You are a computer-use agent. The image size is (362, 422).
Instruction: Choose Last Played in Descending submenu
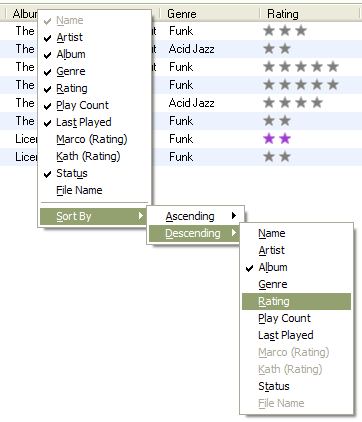click(x=286, y=335)
